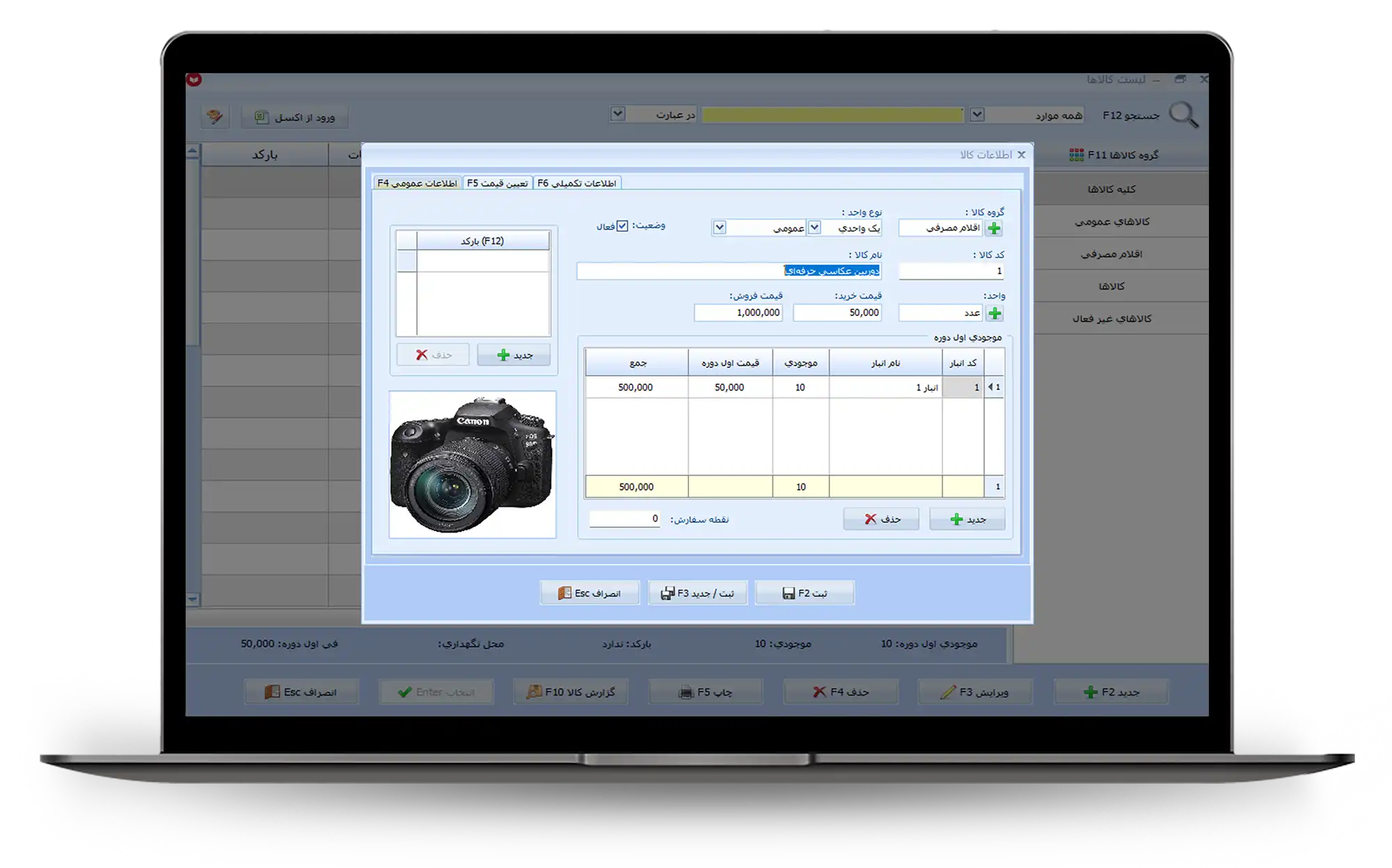1392x868 pixels.
Task: Click the red app logo in the title bar
Action: tap(194, 79)
